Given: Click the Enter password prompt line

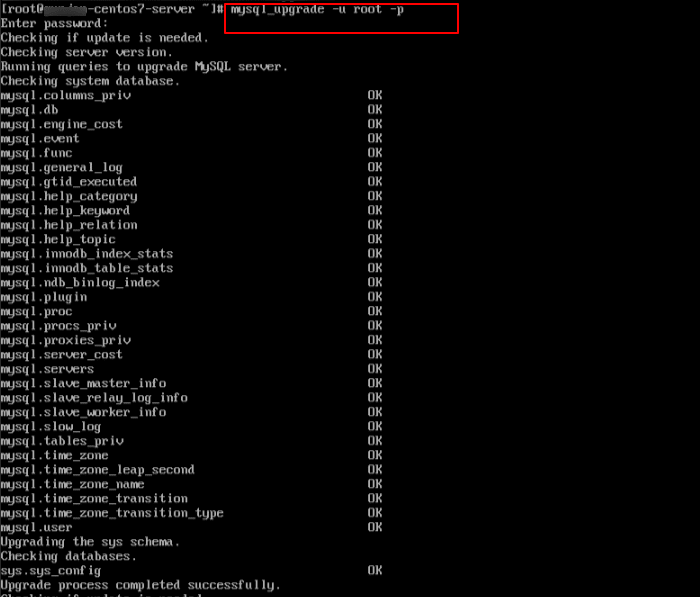Looking at the screenshot, I should point(54,24).
